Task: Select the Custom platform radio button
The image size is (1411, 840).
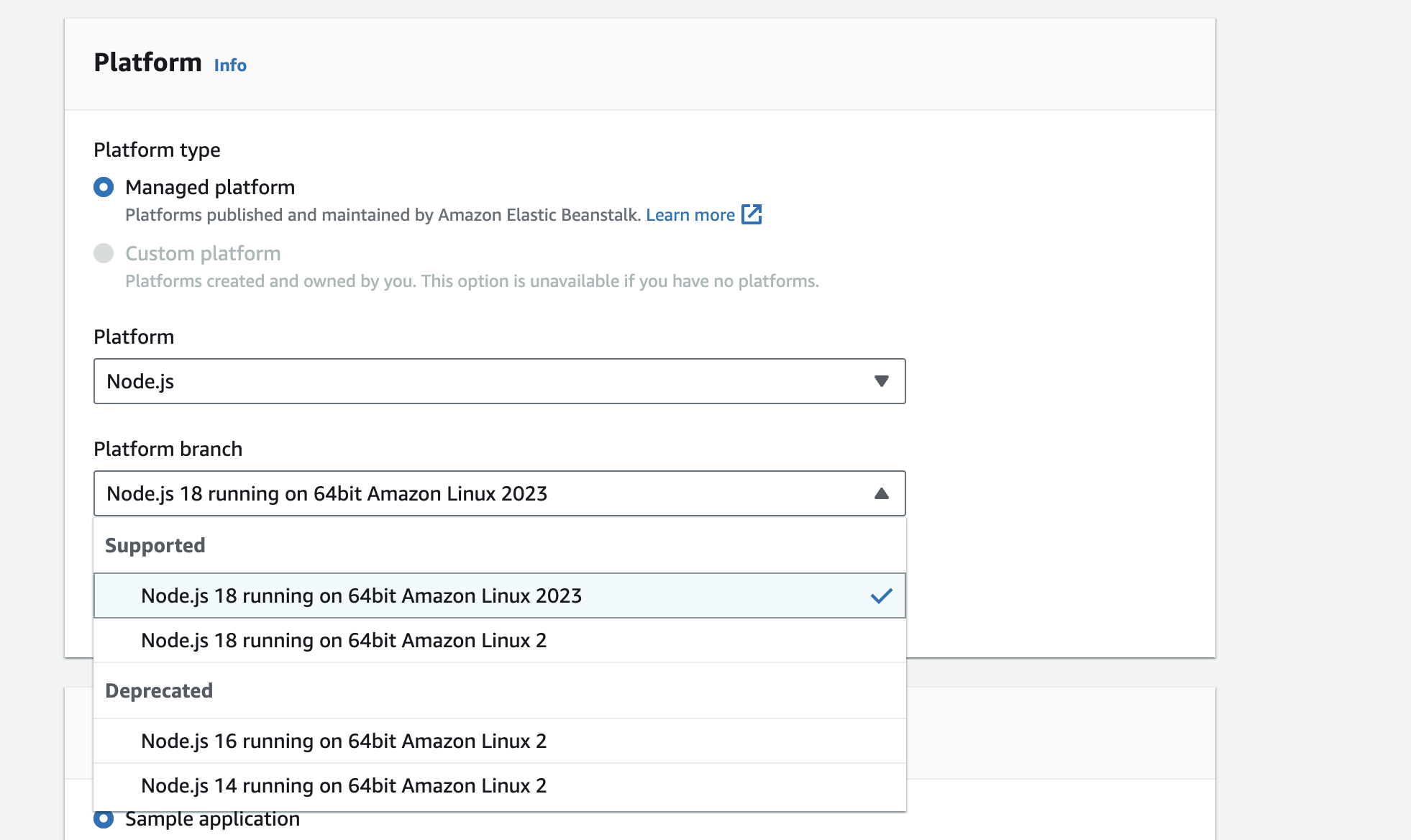Action: pyautogui.click(x=104, y=253)
